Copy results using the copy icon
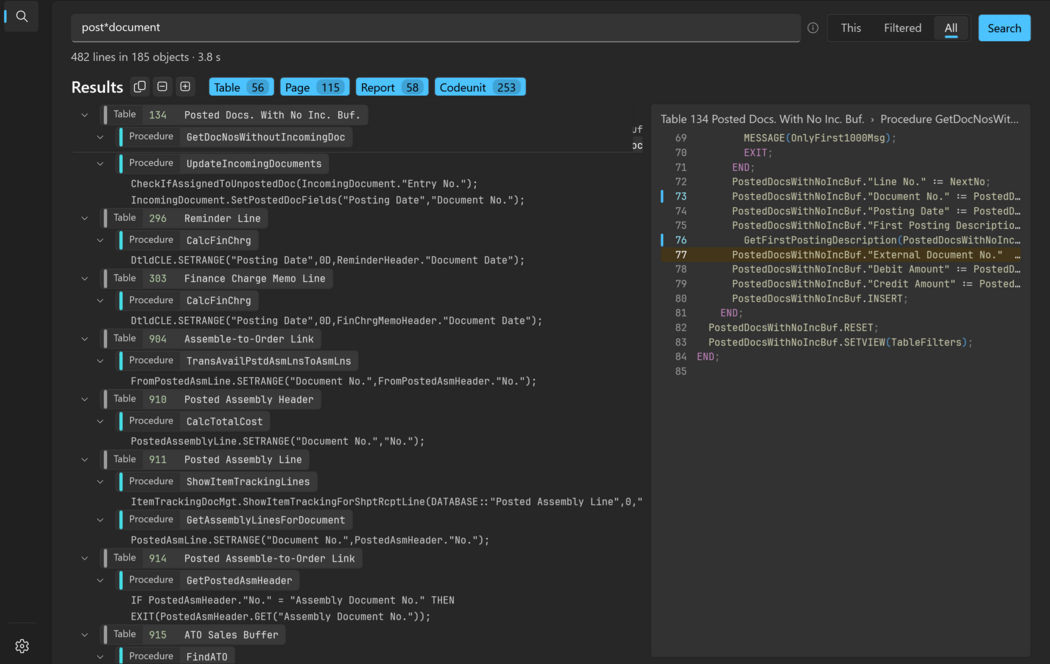 [x=139, y=87]
